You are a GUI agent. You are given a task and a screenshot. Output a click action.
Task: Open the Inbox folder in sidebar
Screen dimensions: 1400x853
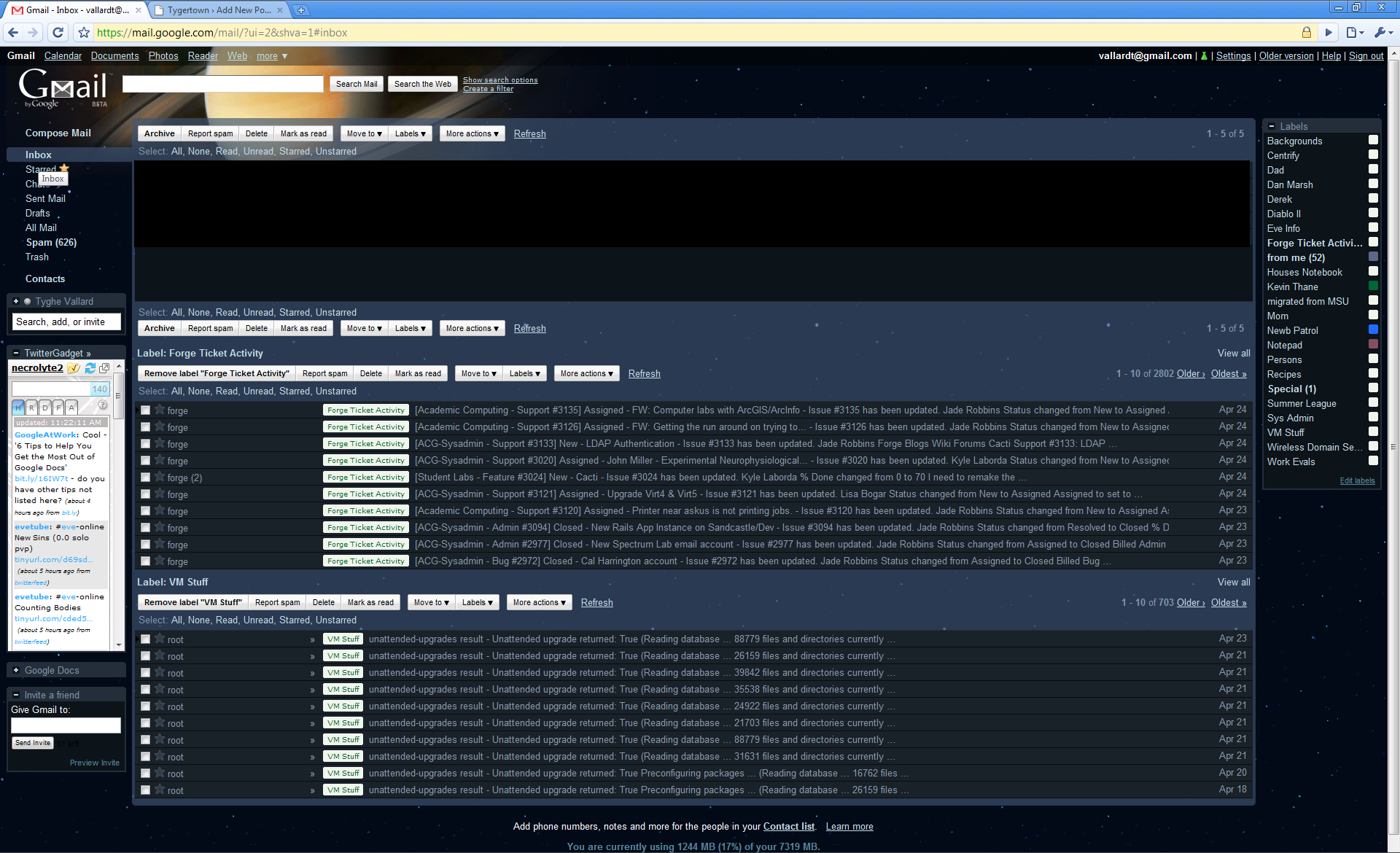(x=38, y=155)
